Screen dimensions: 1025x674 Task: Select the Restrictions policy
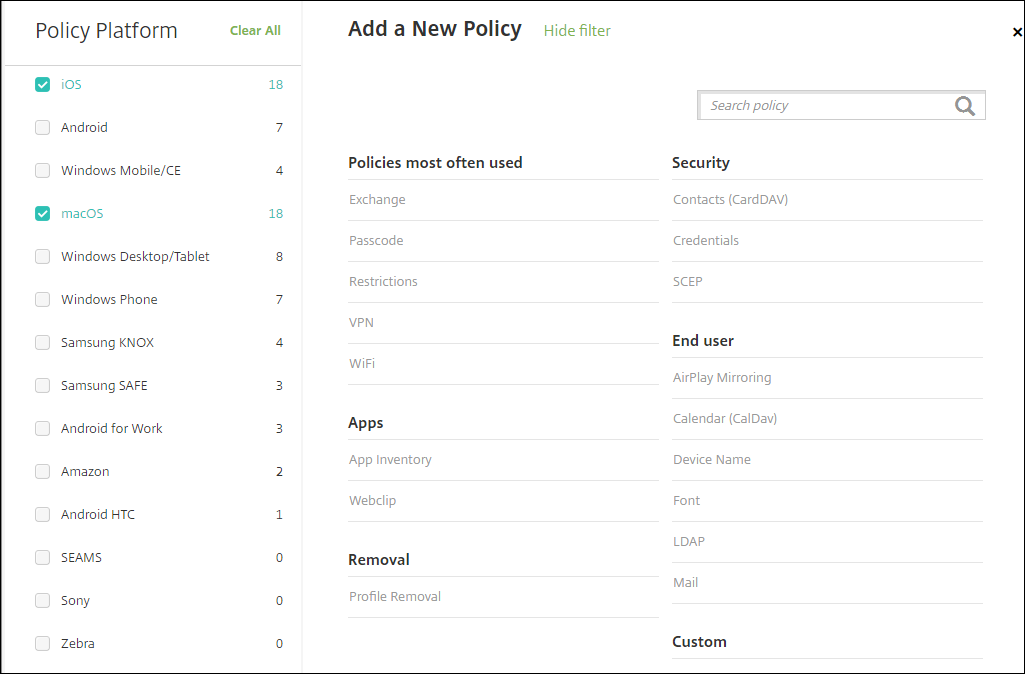coord(383,282)
